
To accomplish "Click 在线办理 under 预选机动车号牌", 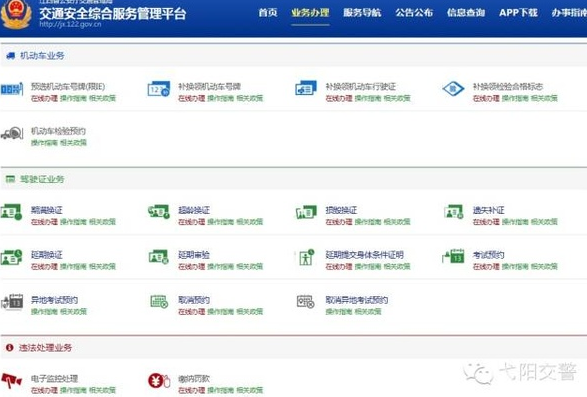I will click(x=44, y=98).
